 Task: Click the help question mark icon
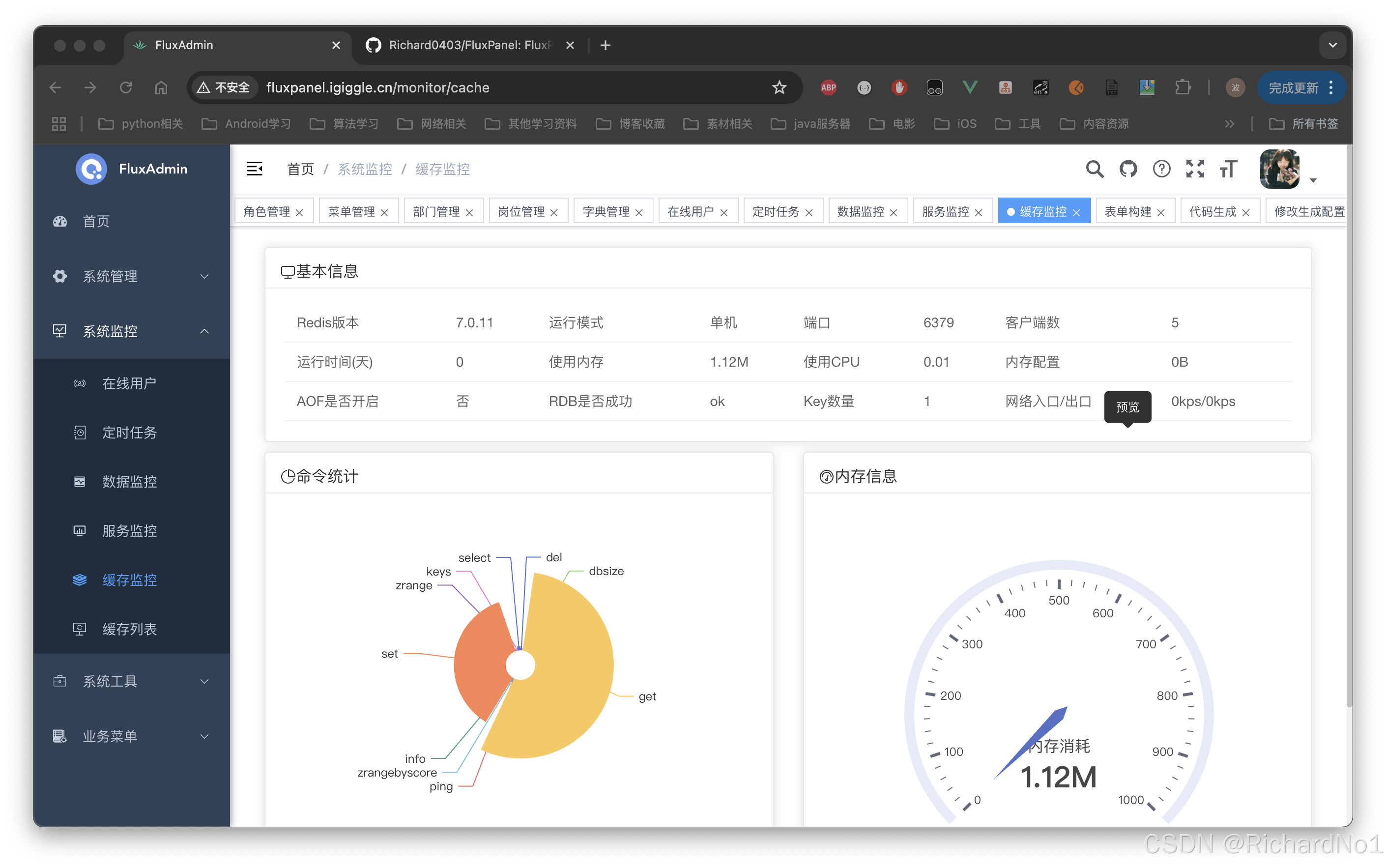click(x=1161, y=169)
